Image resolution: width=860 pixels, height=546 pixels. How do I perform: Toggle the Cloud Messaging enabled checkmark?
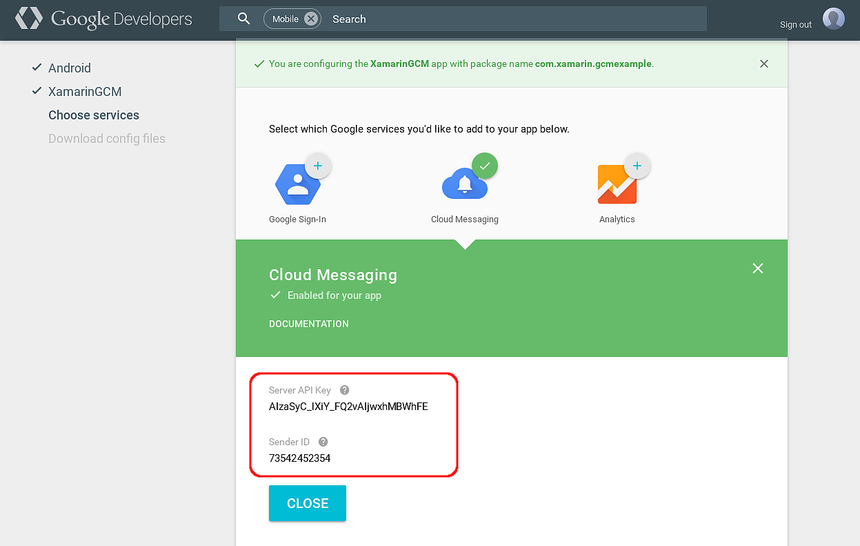point(485,166)
